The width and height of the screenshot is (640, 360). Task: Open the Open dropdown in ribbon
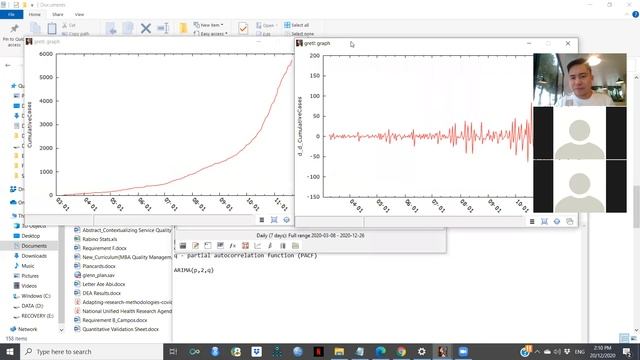[267, 25]
